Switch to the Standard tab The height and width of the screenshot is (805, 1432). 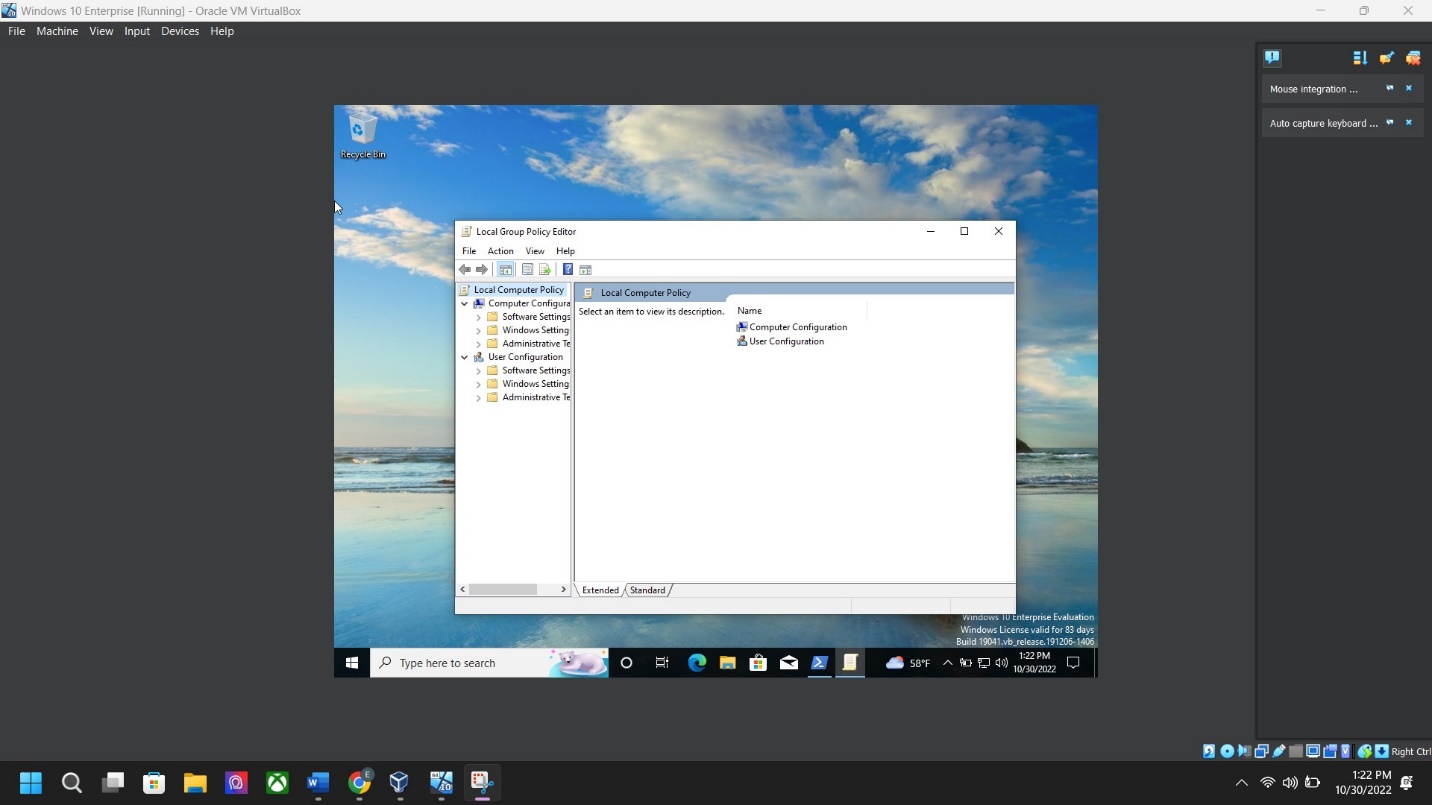pos(647,590)
